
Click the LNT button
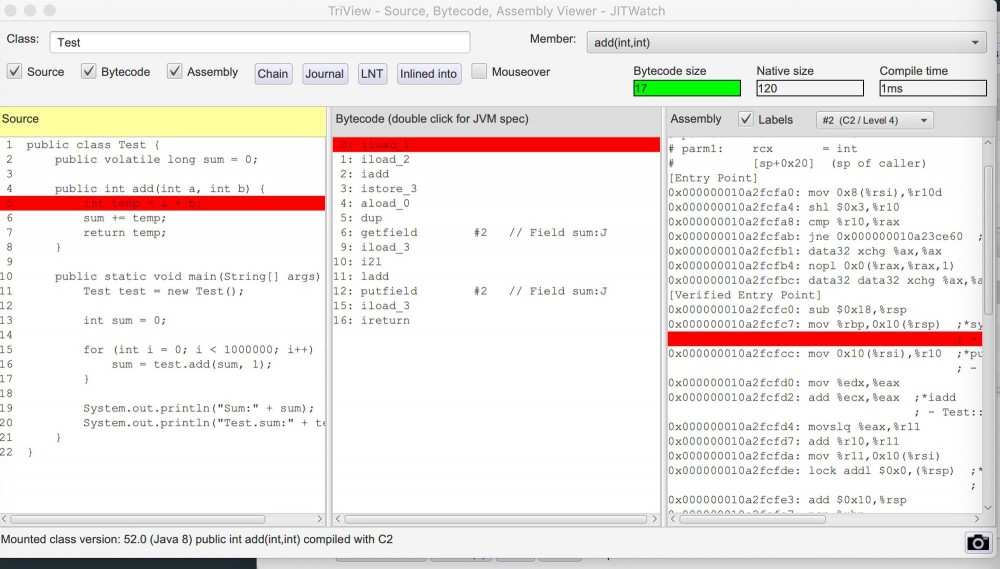(x=372, y=73)
